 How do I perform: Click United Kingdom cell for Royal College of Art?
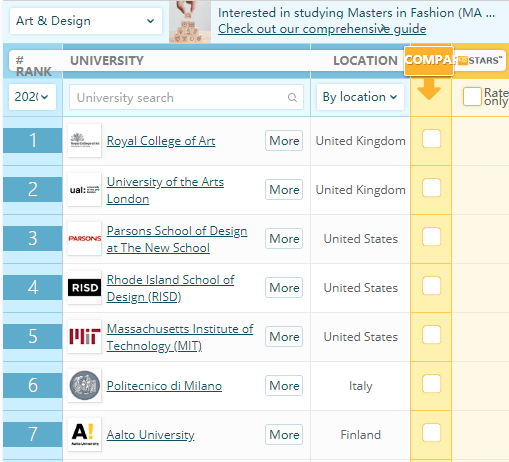tap(361, 141)
